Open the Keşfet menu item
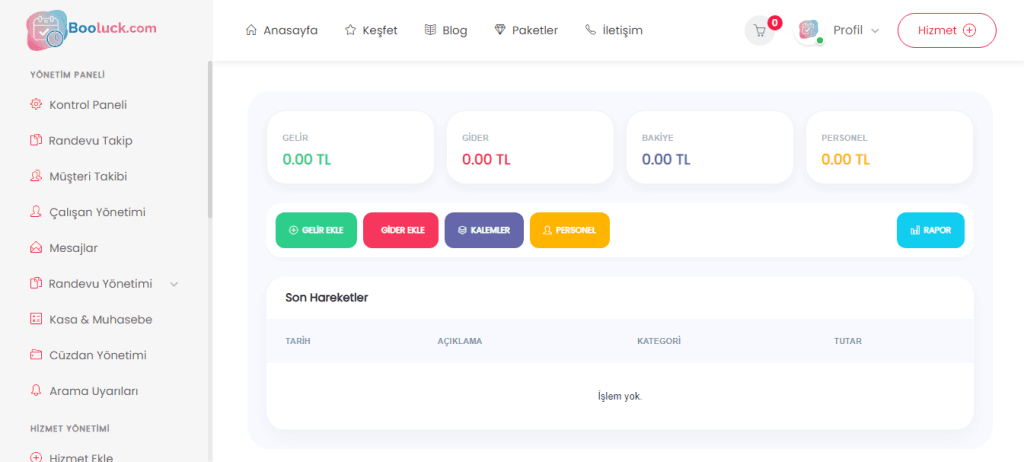Viewport: 1024px width, 462px height. click(x=371, y=31)
